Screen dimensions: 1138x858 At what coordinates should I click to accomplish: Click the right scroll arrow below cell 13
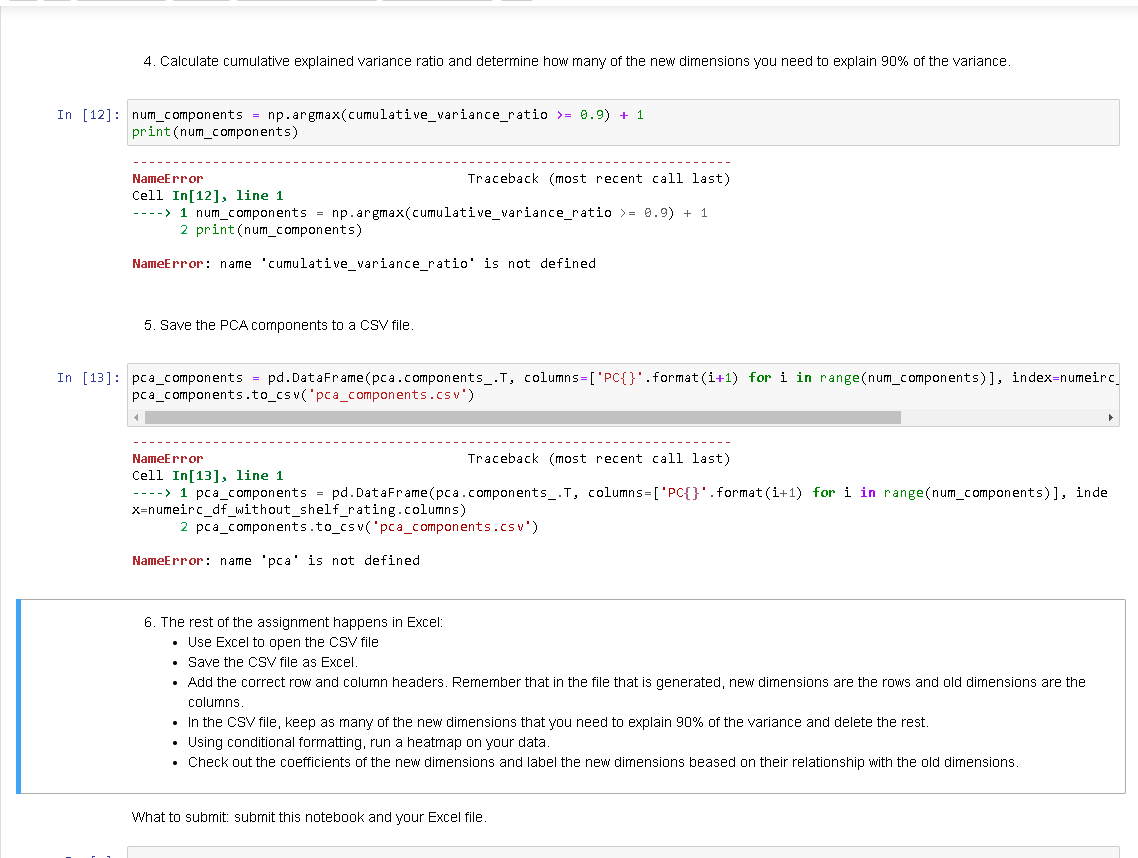(x=1112, y=417)
